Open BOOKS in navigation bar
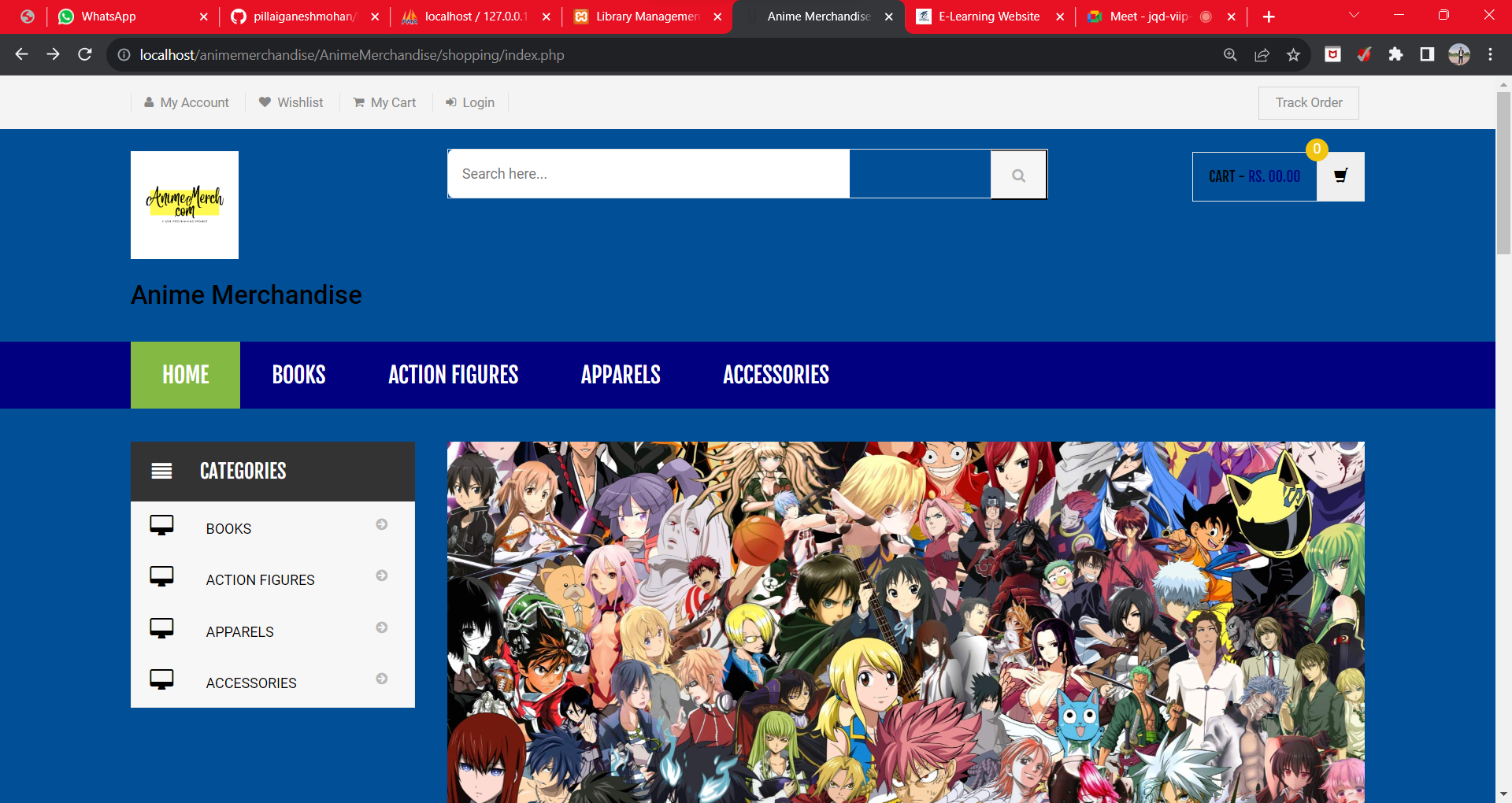1512x803 pixels. [298, 375]
